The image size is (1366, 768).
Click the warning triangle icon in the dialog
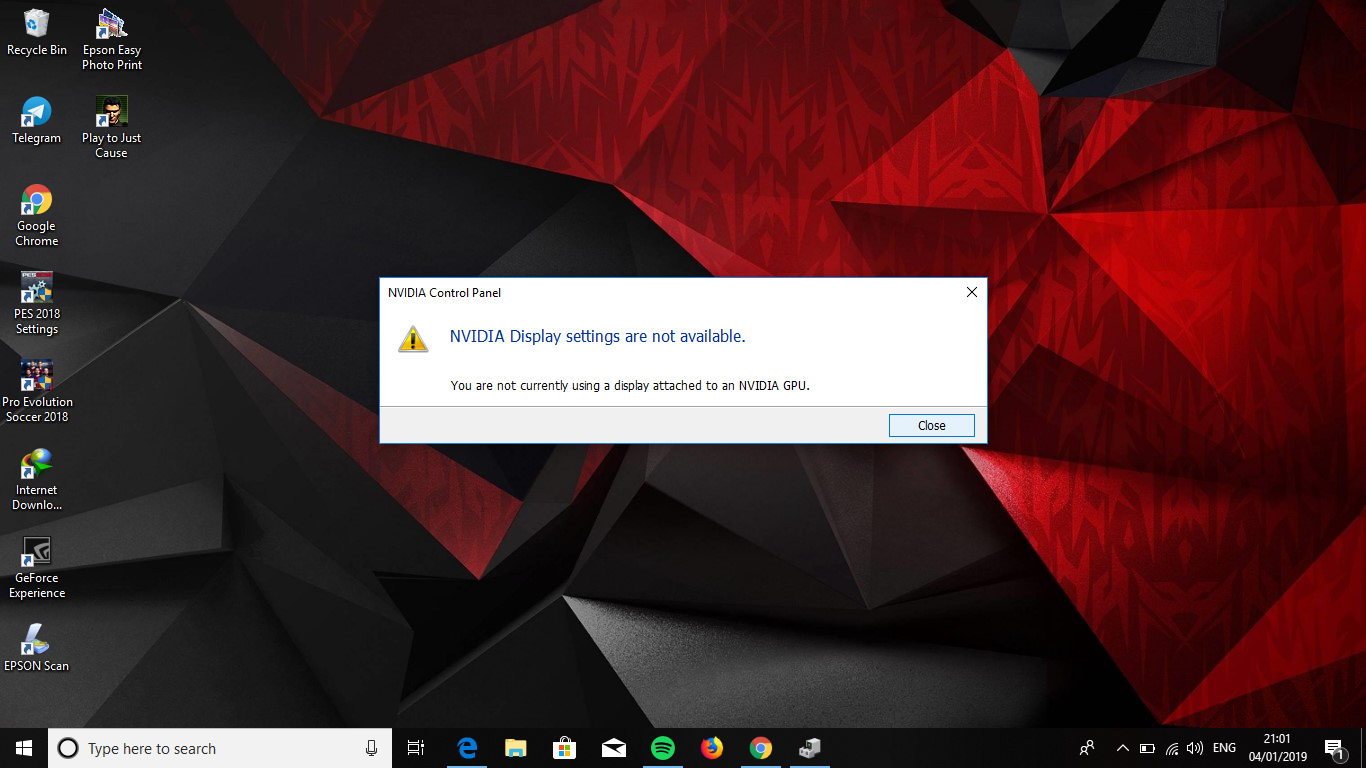point(413,338)
